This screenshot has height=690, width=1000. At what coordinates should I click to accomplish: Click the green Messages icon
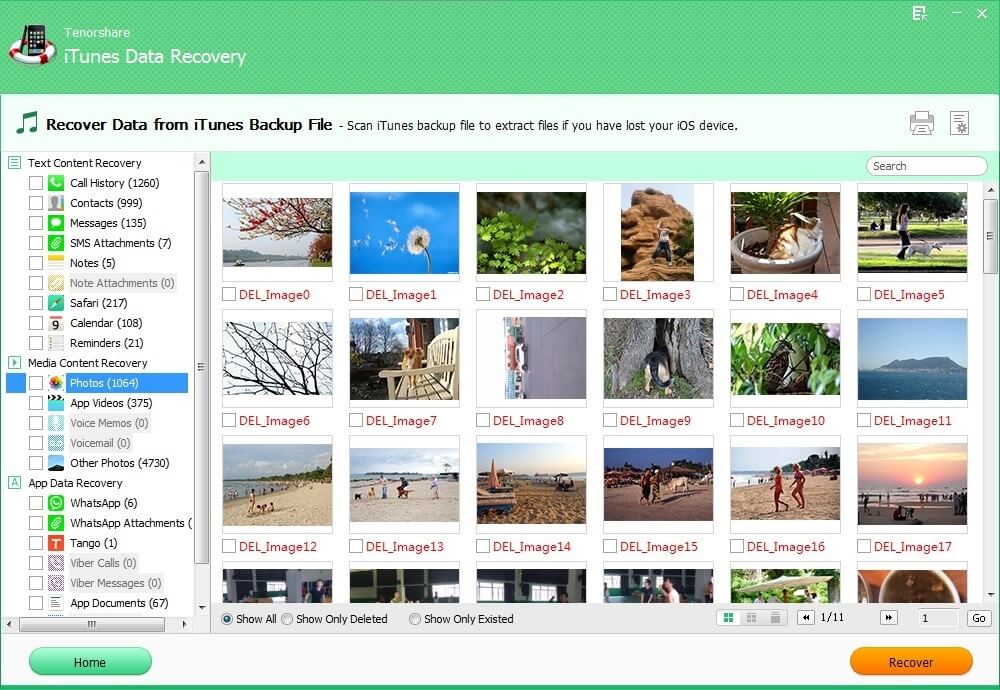click(56, 223)
